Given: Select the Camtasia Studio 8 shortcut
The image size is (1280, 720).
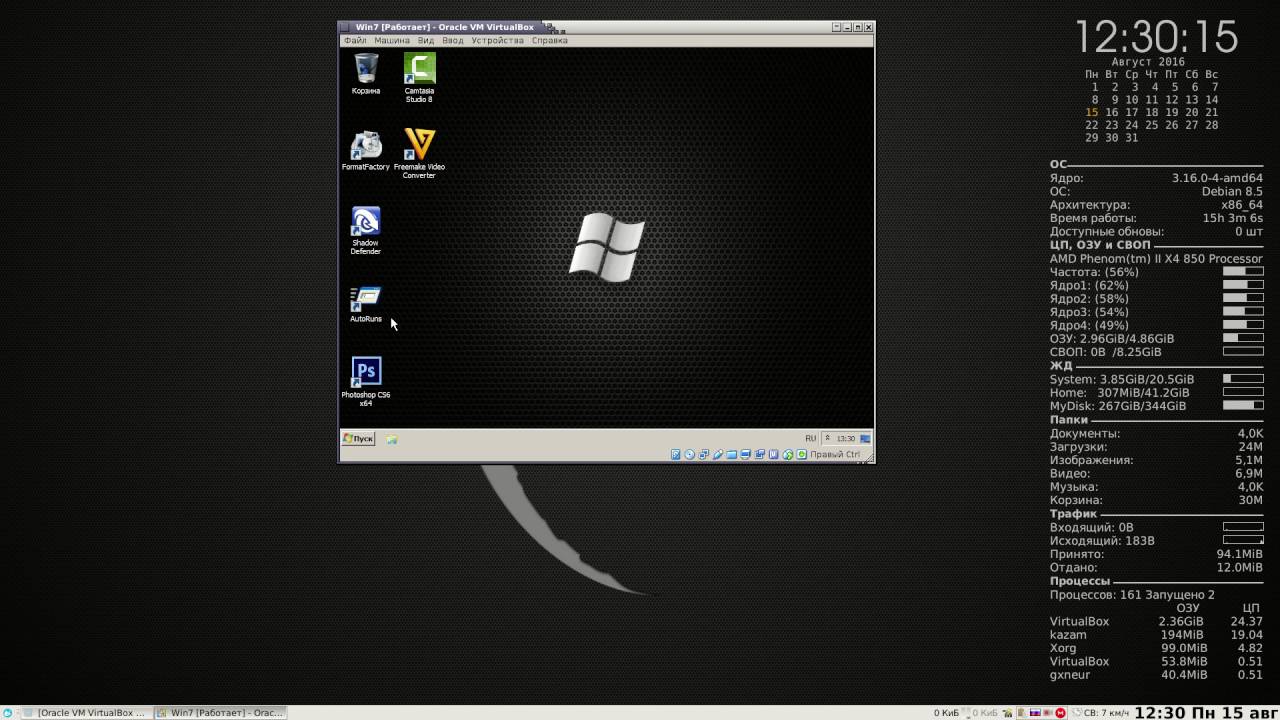Looking at the screenshot, I should 419,78.
